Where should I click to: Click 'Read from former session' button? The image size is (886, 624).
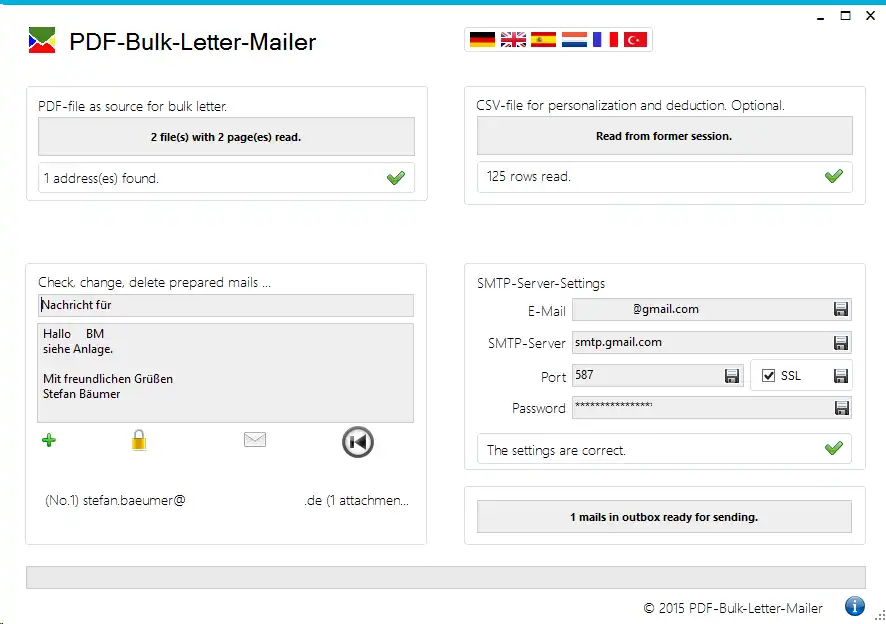[x=664, y=136]
